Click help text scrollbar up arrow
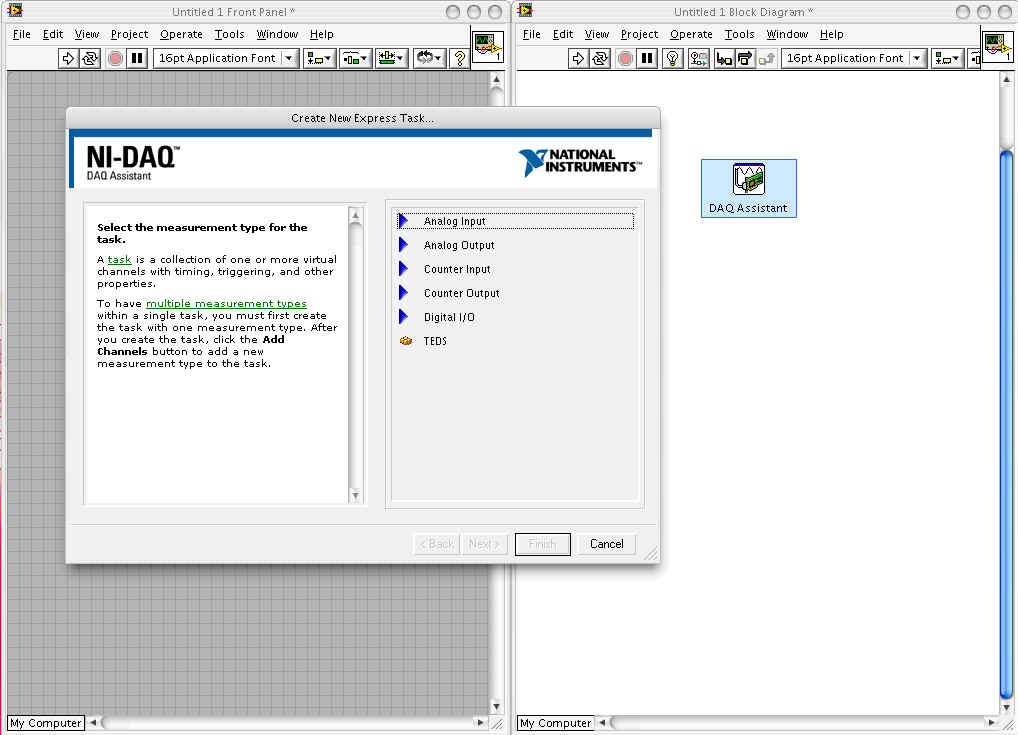Screen dimensions: 1018x735 (x=355, y=215)
